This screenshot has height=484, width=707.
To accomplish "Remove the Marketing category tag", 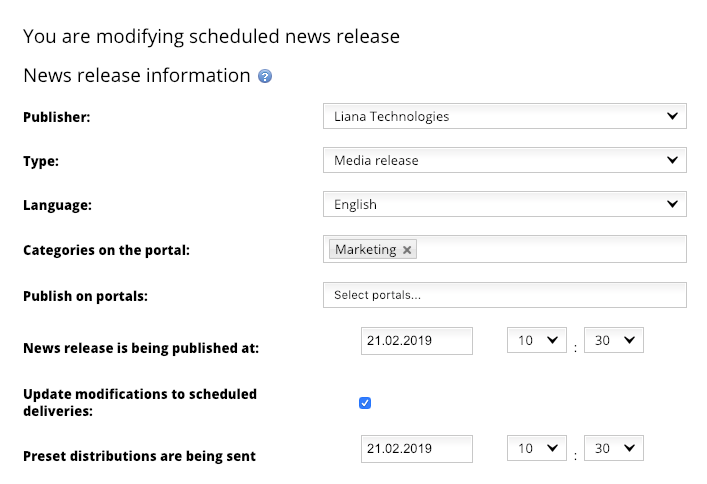I will tap(407, 250).
